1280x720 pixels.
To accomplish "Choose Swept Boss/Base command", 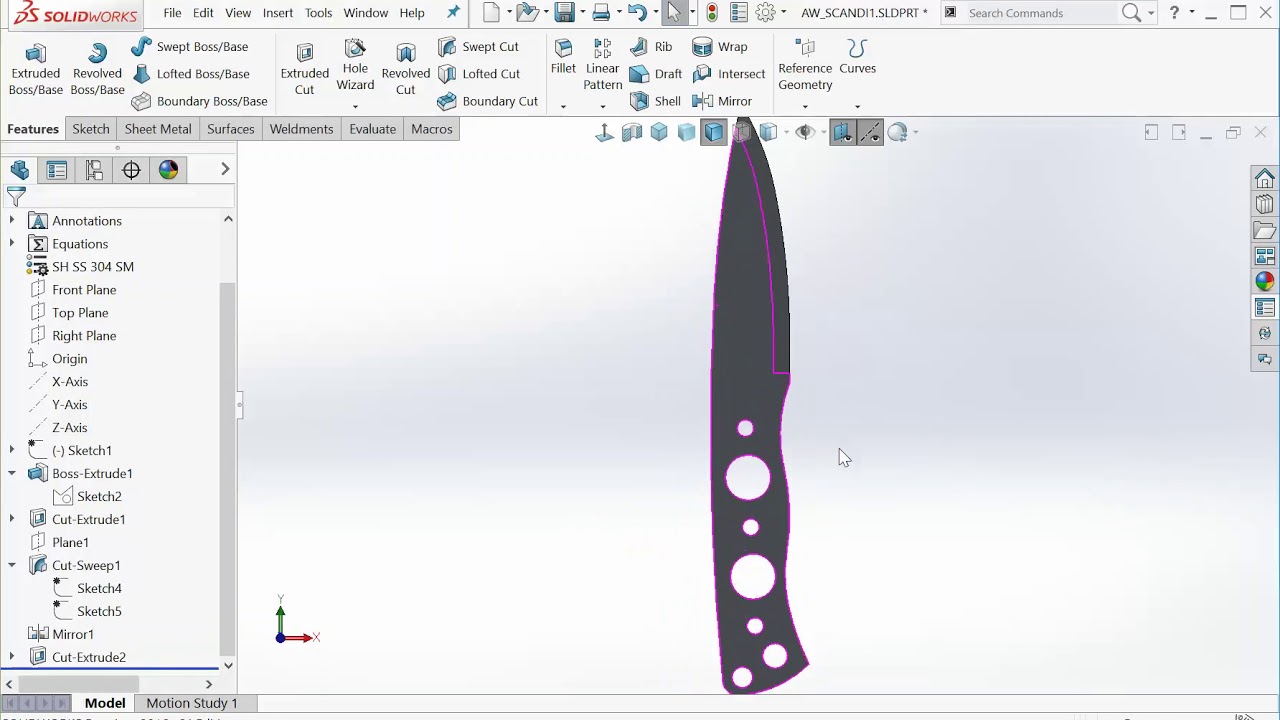I will pos(189,47).
